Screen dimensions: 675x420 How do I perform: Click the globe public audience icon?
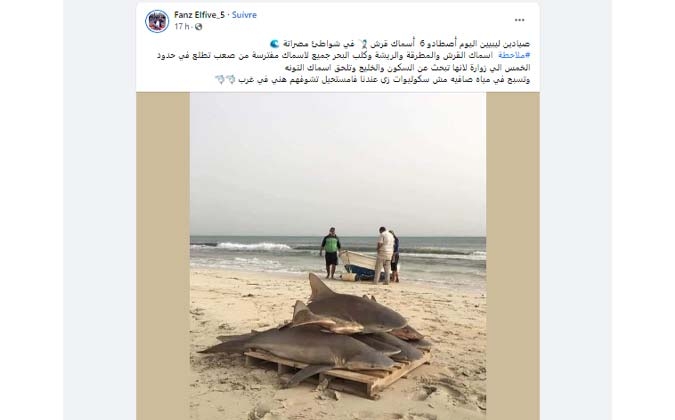[198, 27]
